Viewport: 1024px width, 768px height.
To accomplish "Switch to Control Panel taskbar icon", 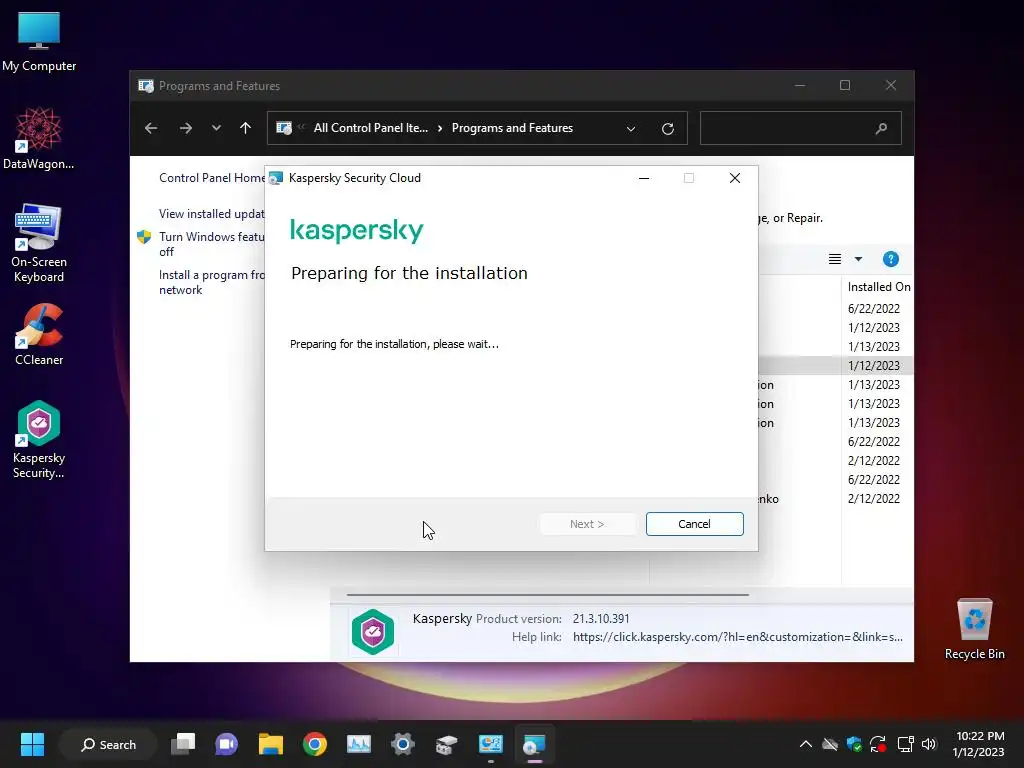I will click(x=490, y=744).
